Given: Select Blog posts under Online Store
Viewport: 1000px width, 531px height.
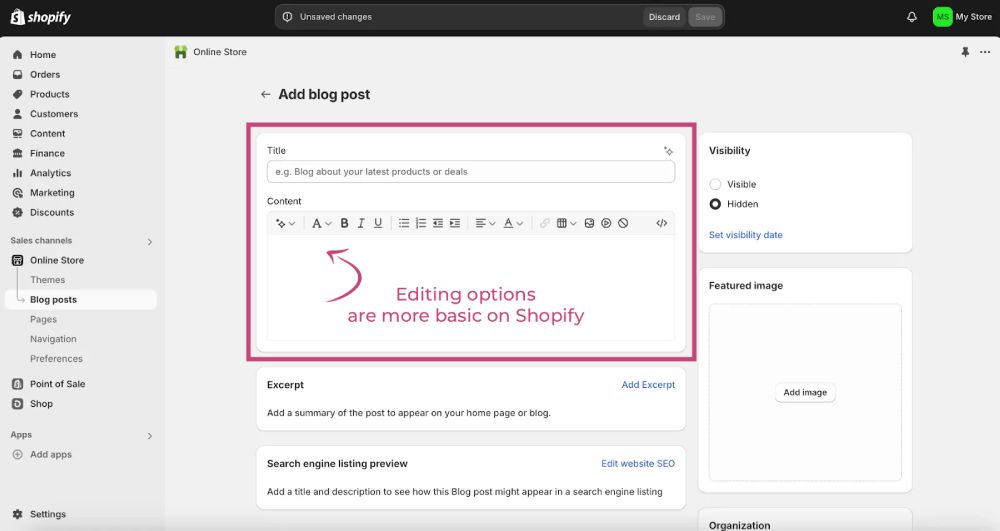Looking at the screenshot, I should point(53,300).
